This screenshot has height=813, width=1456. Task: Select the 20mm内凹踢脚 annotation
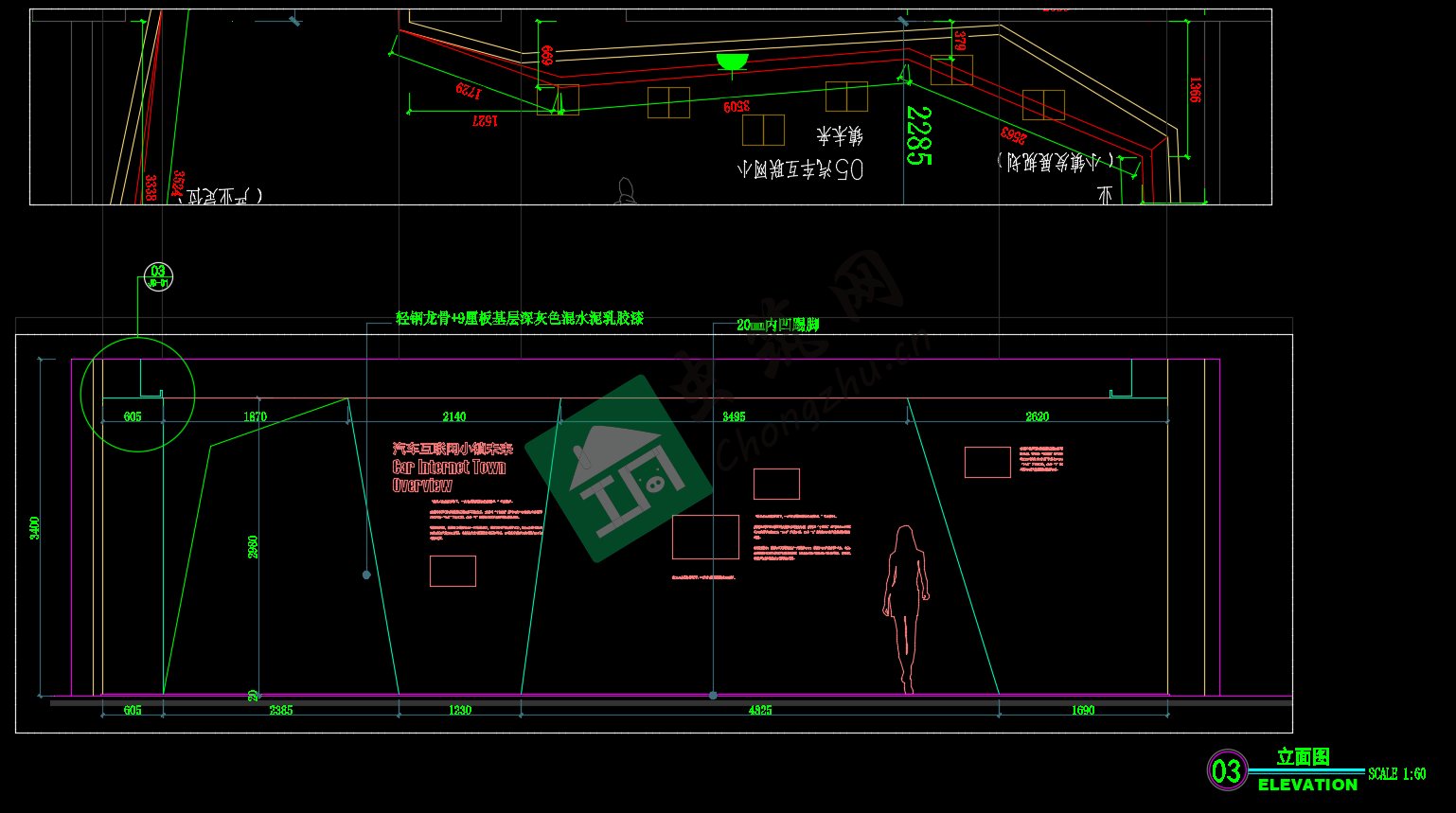coord(777,325)
